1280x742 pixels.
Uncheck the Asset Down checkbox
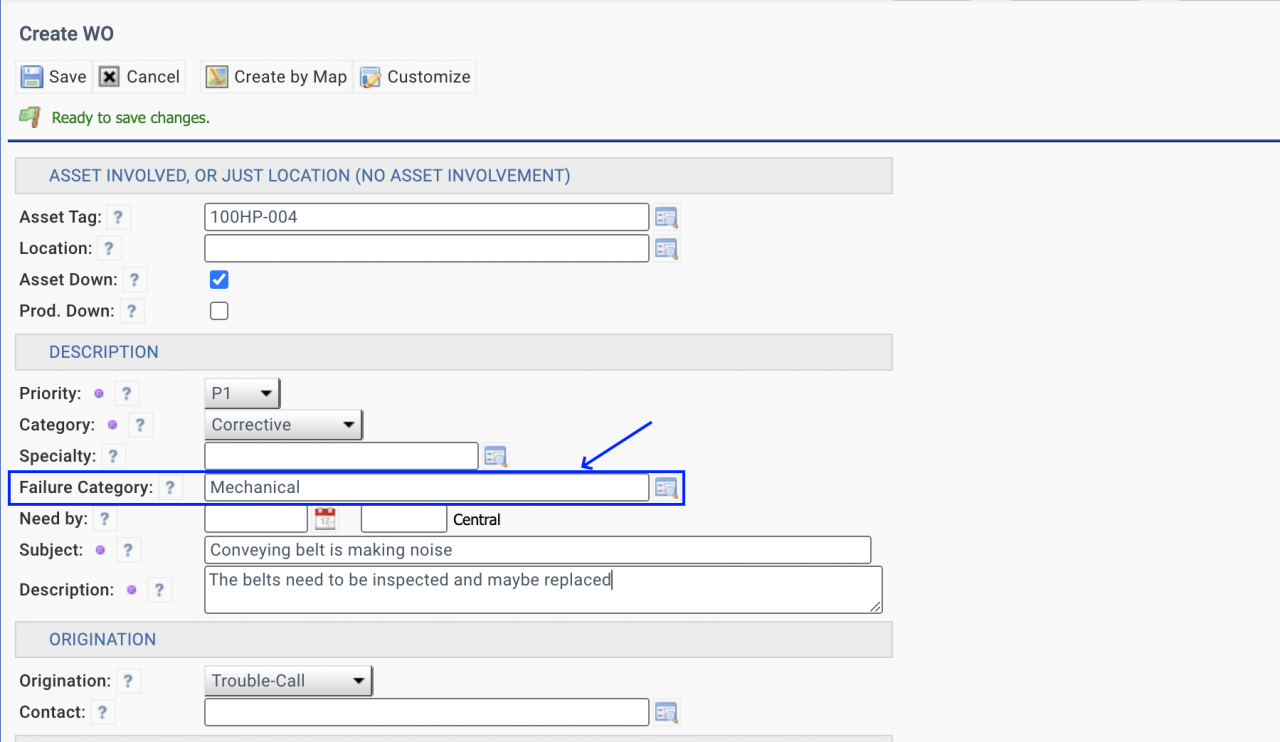(219, 280)
